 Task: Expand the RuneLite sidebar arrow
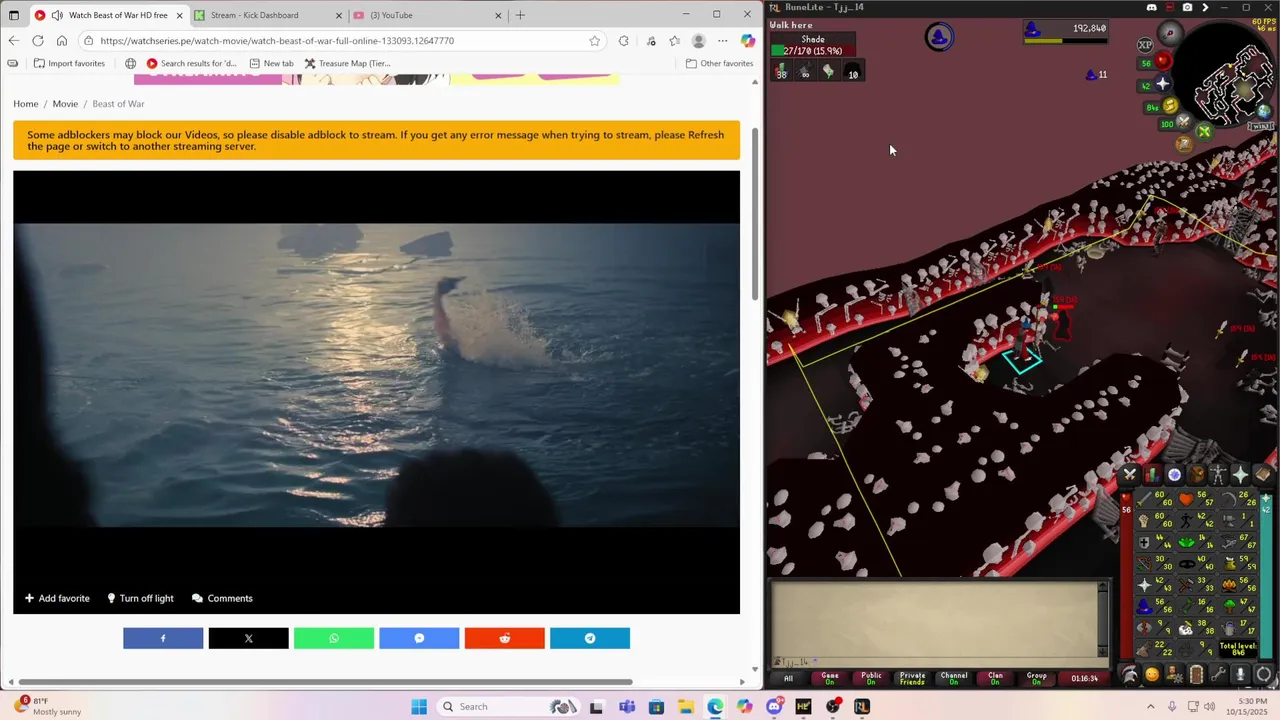click(1205, 7)
